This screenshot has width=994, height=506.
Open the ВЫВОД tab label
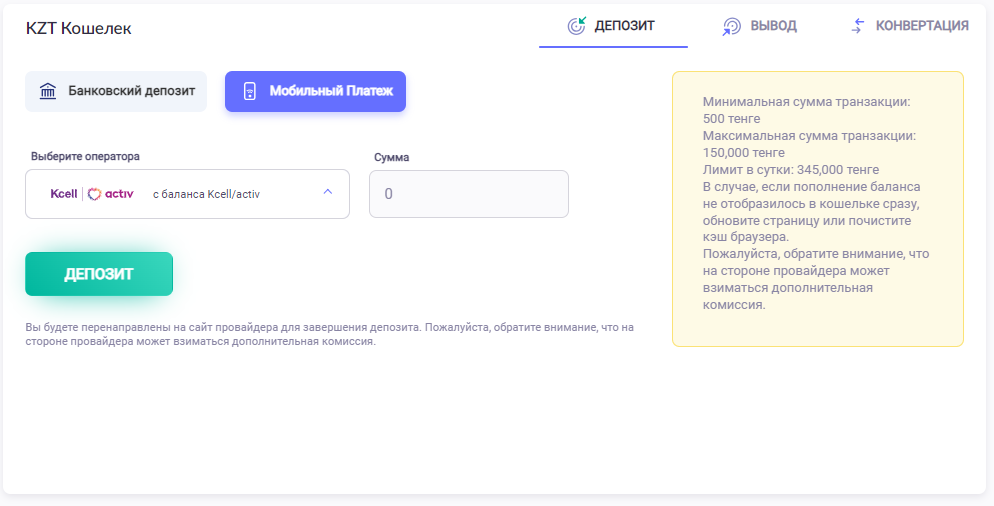click(x=774, y=26)
